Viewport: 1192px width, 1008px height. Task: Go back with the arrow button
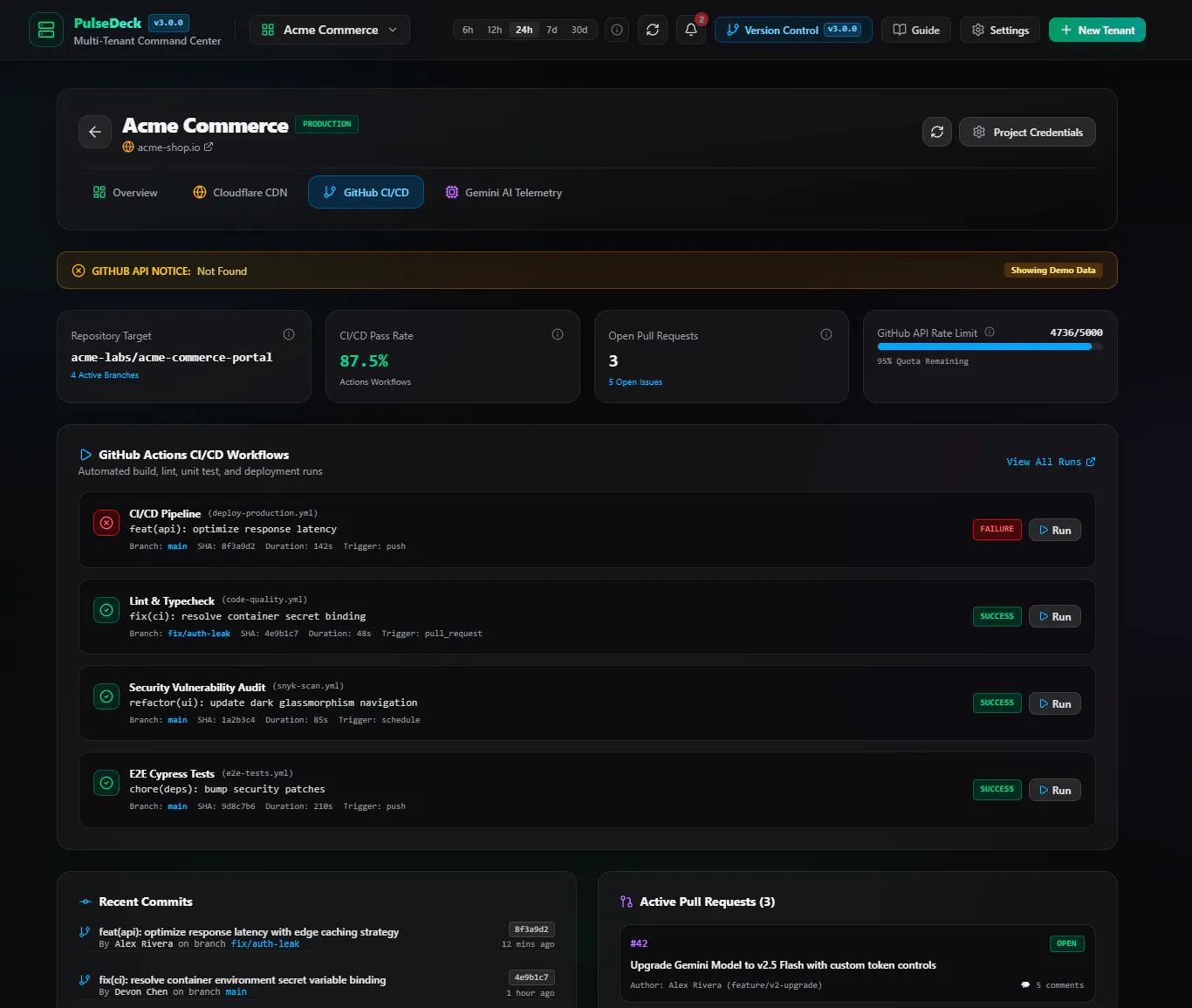[x=95, y=132]
